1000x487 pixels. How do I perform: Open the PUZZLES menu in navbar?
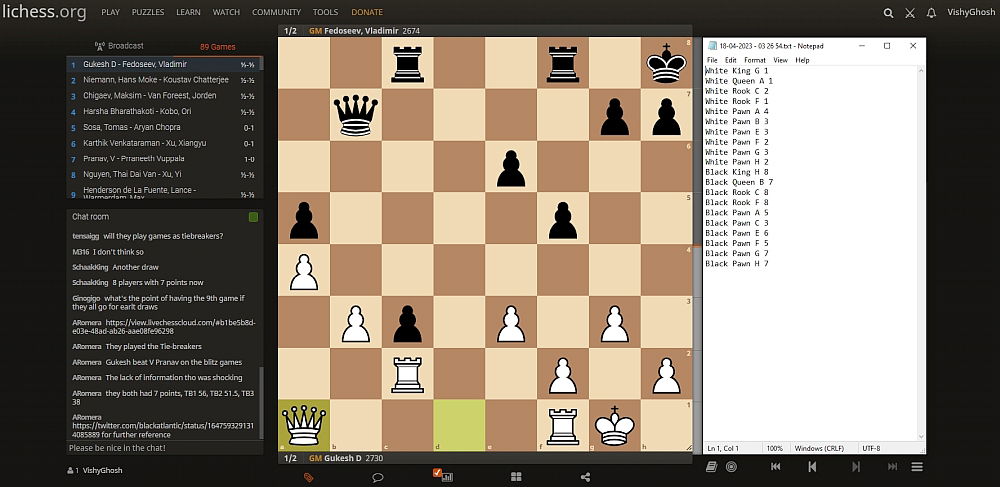148,13
